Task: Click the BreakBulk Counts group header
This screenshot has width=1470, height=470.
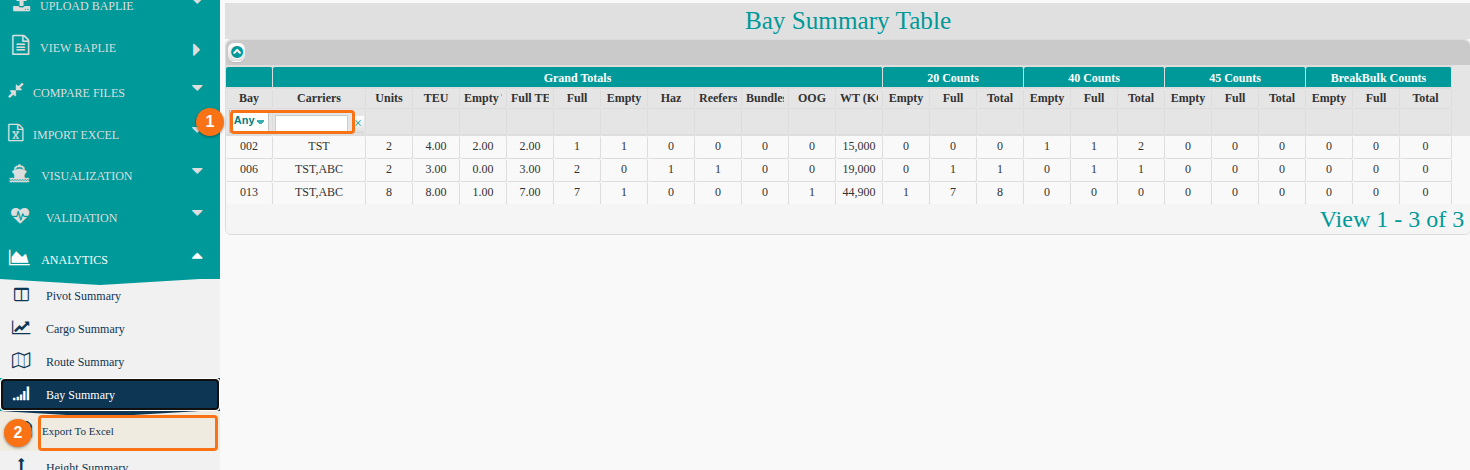Action: [1378, 77]
